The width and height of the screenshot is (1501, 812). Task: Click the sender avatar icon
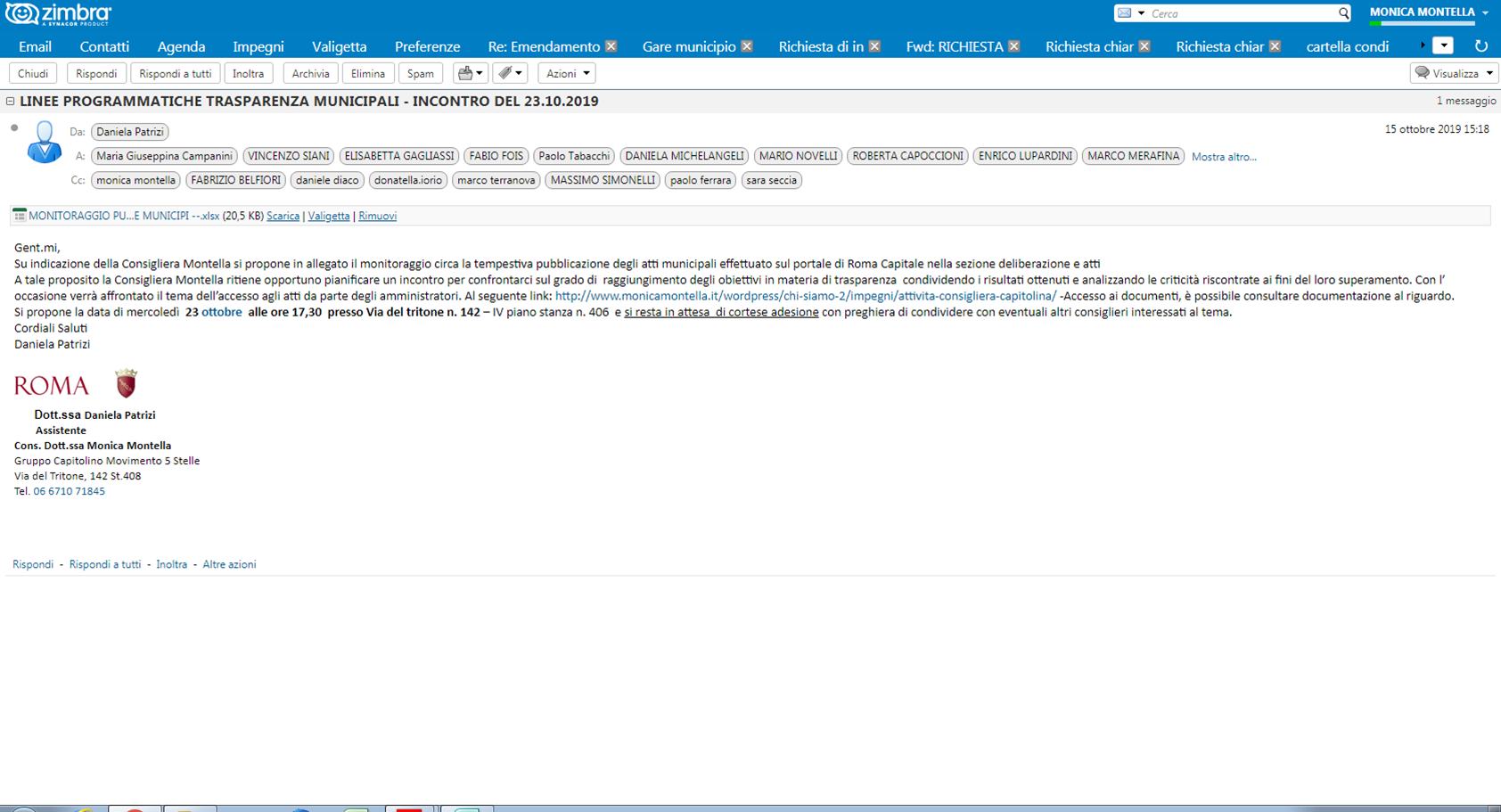pos(44,143)
